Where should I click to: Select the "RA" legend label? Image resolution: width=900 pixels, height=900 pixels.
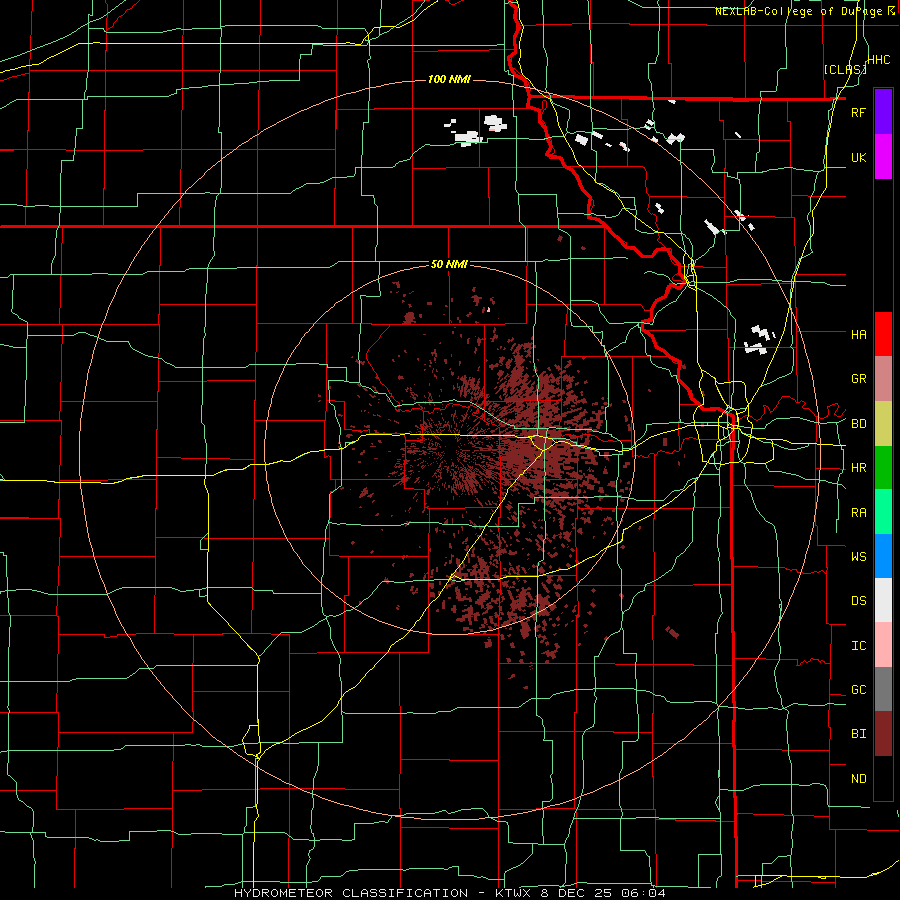(x=858, y=513)
